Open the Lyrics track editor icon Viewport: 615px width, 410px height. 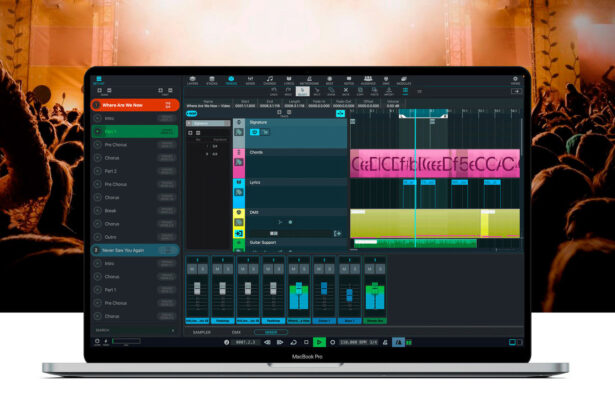tap(238, 192)
